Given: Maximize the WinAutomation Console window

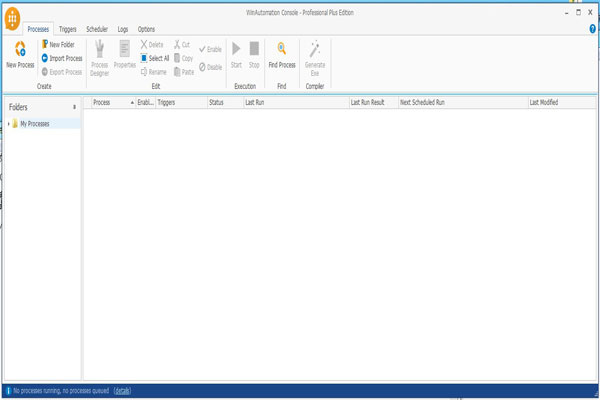Looking at the screenshot, I should [x=578, y=13].
